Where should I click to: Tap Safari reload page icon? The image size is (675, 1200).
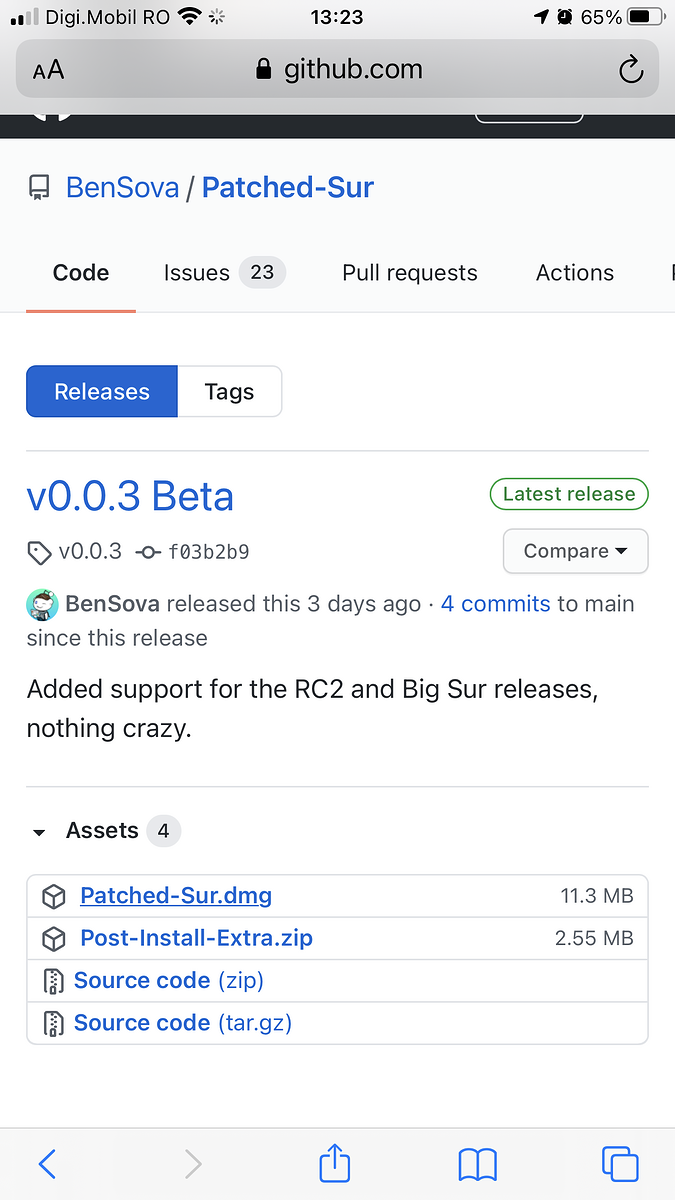pos(630,69)
